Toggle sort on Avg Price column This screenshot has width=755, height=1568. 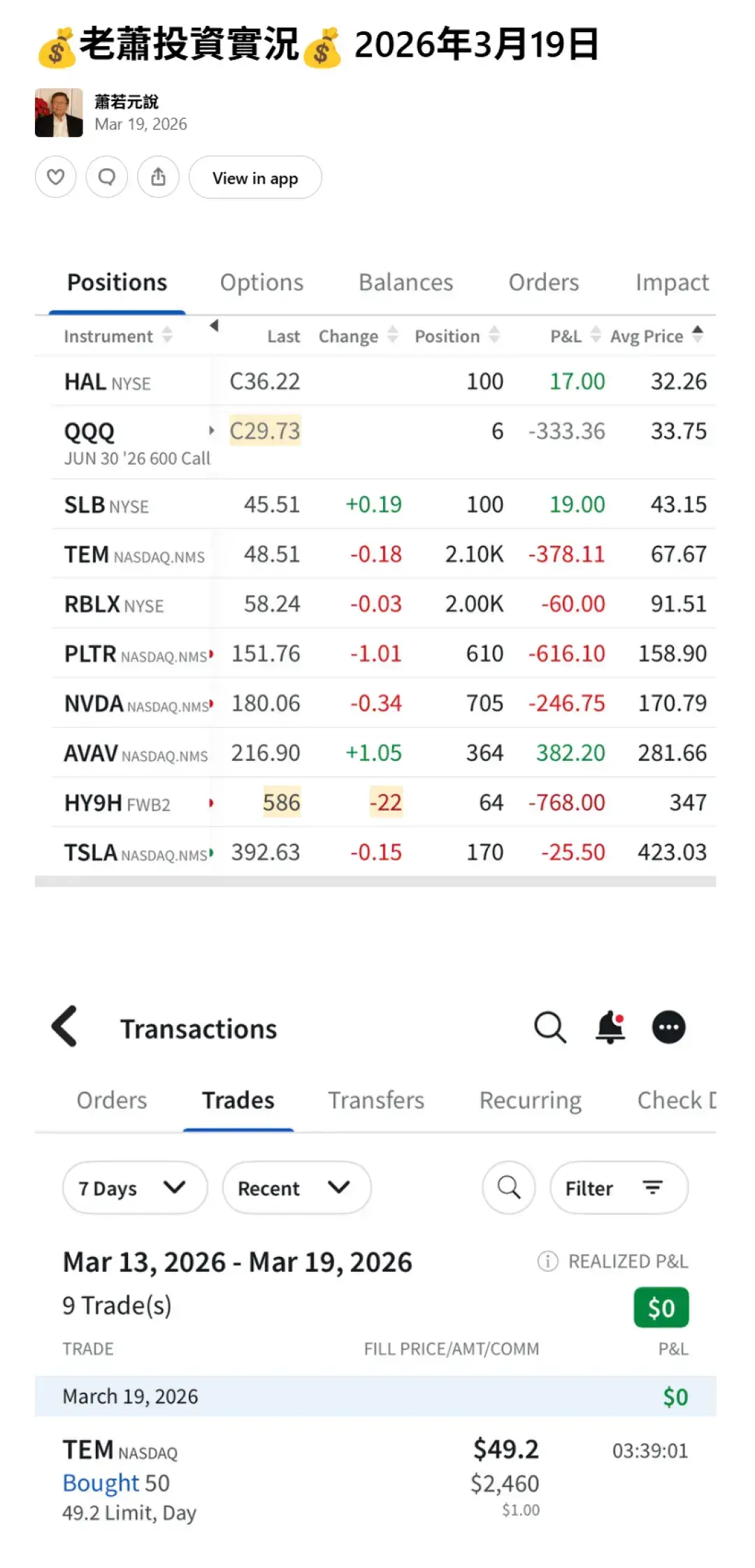(x=656, y=336)
